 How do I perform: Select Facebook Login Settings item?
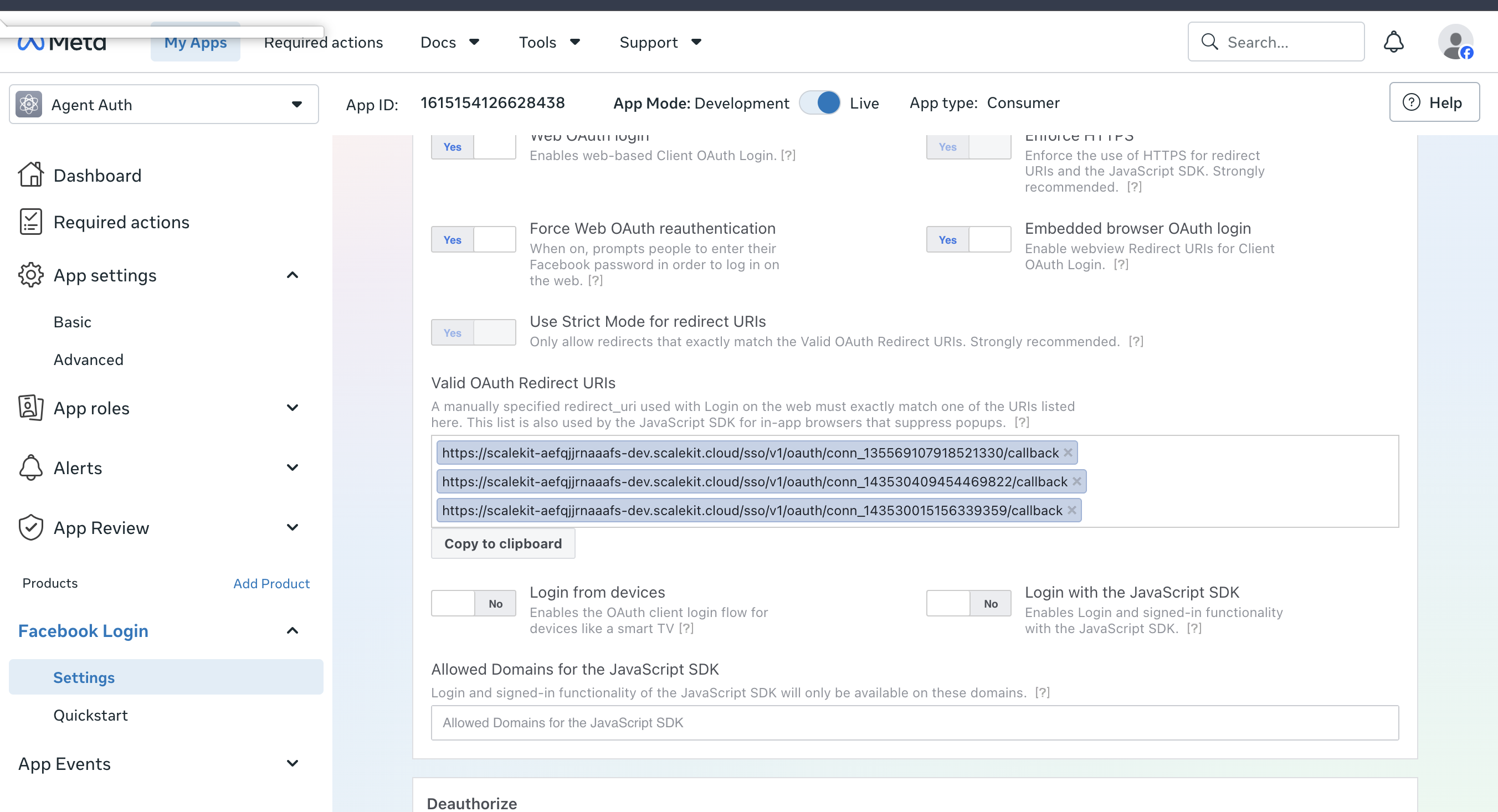point(166,676)
